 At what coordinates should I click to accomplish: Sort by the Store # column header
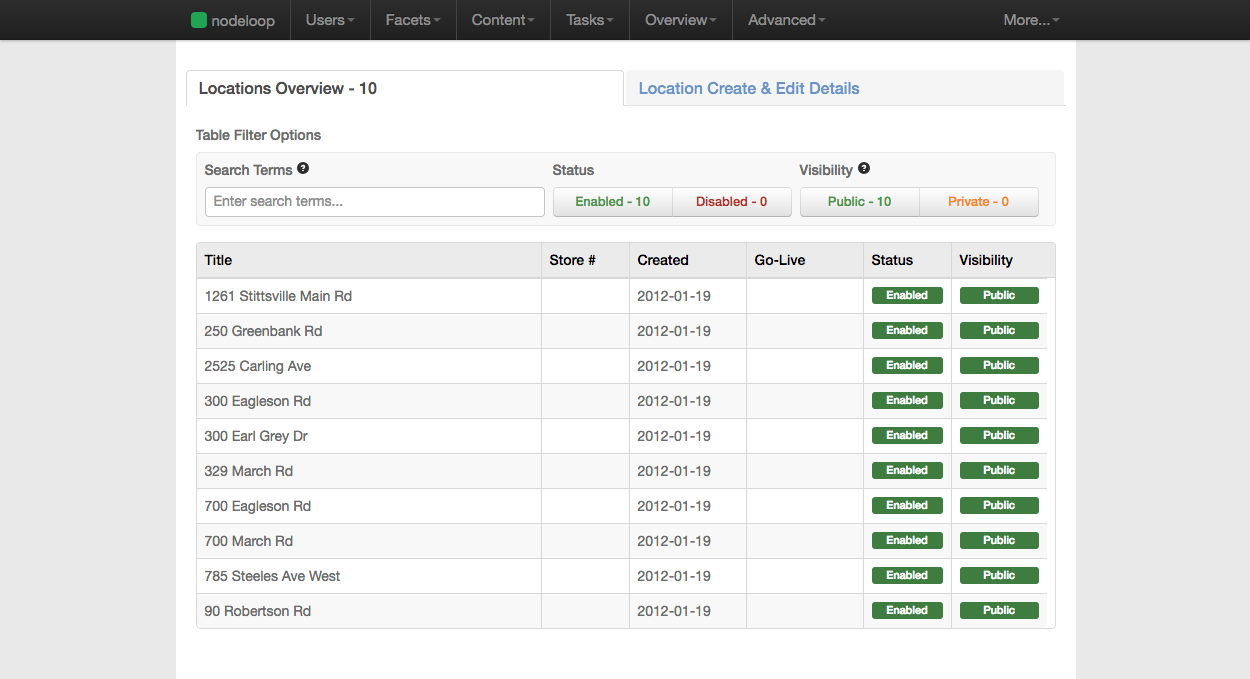coord(585,260)
